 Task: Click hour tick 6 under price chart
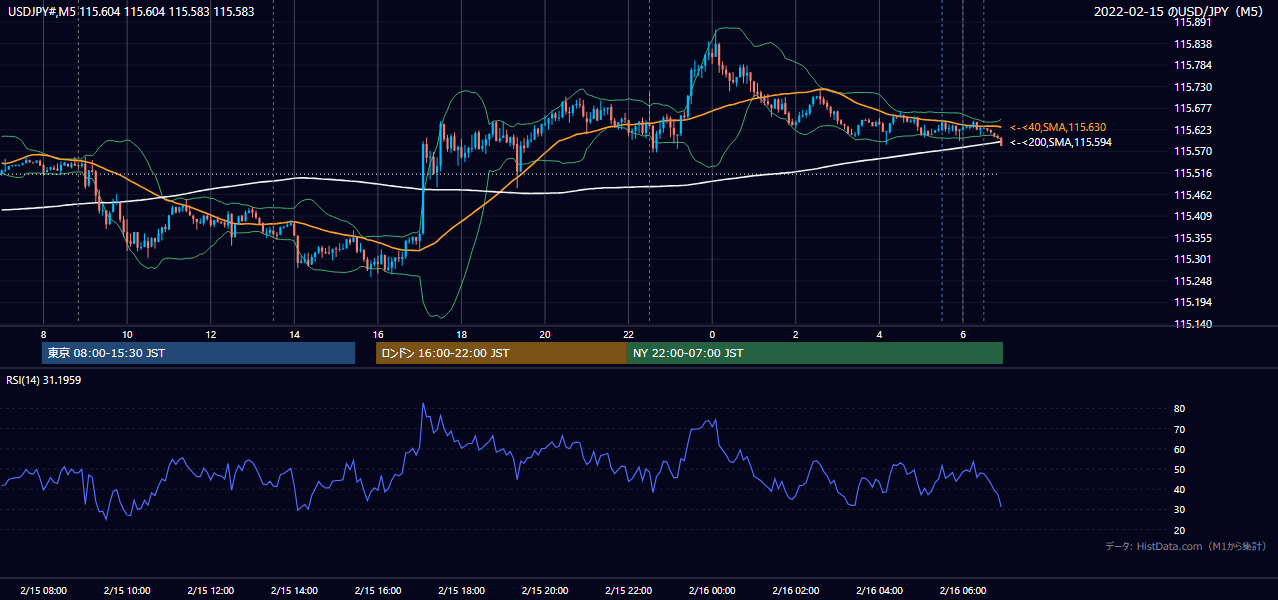click(x=962, y=334)
